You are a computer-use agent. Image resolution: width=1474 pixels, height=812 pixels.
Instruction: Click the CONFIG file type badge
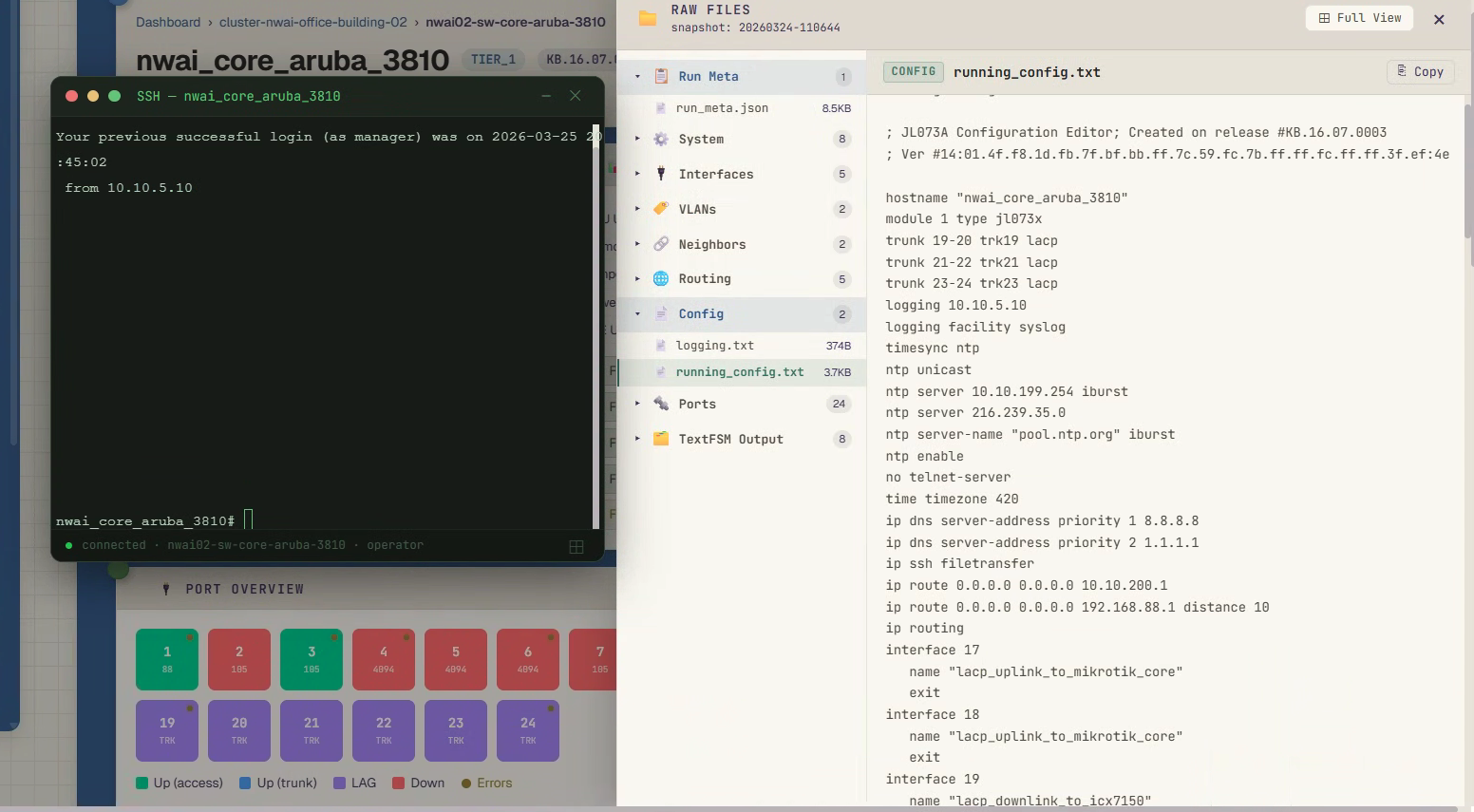[x=914, y=71]
